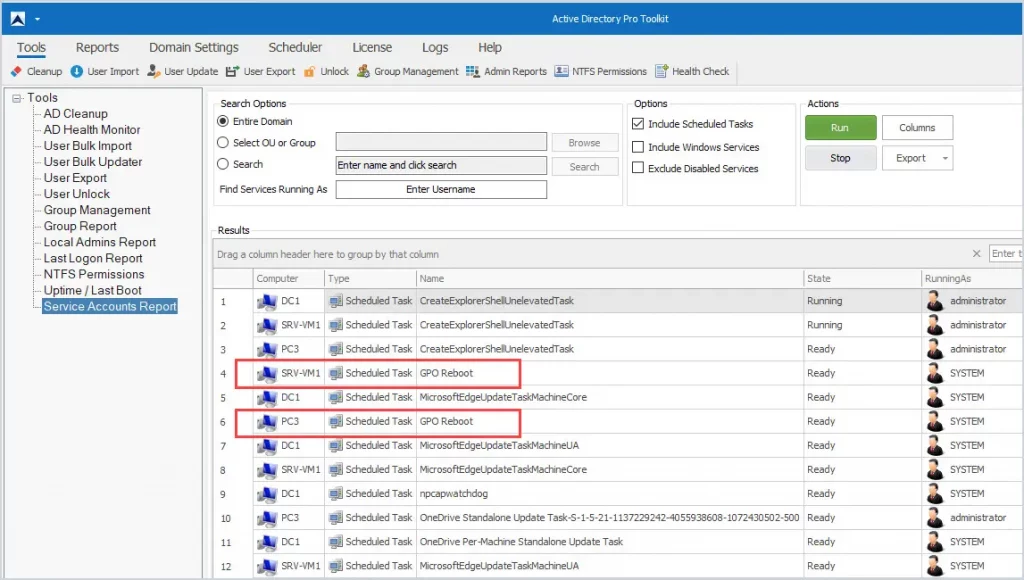Click the Search button beside name field
This screenshot has width=1024, height=580.
(x=584, y=167)
